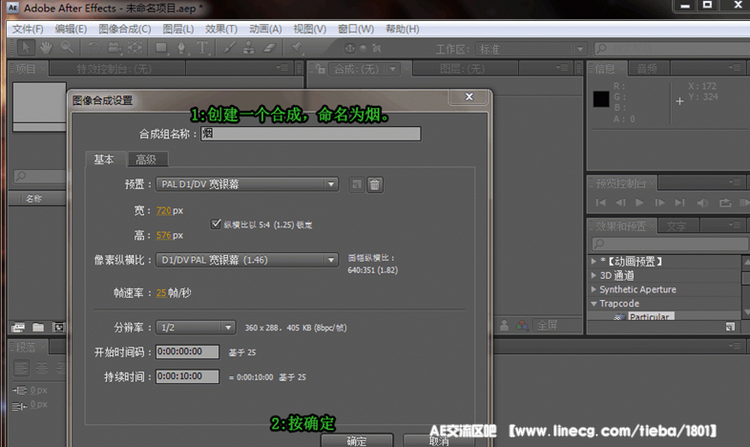Select the Clone Stamp tool

point(249,48)
